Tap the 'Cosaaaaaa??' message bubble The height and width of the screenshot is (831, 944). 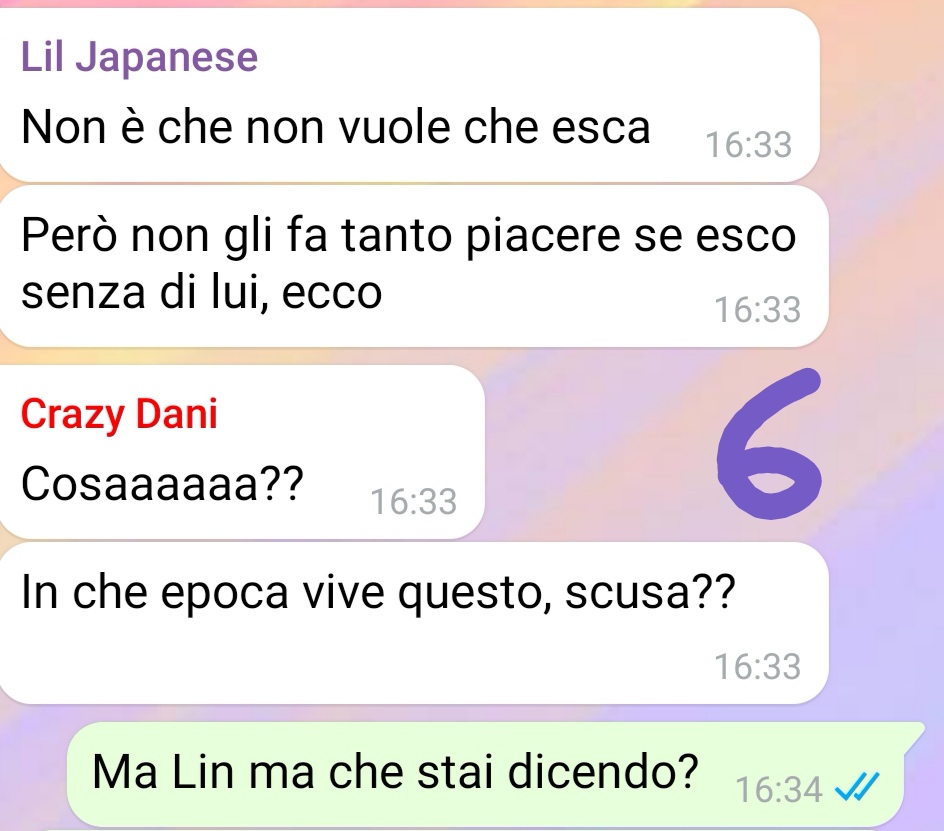coord(241,452)
